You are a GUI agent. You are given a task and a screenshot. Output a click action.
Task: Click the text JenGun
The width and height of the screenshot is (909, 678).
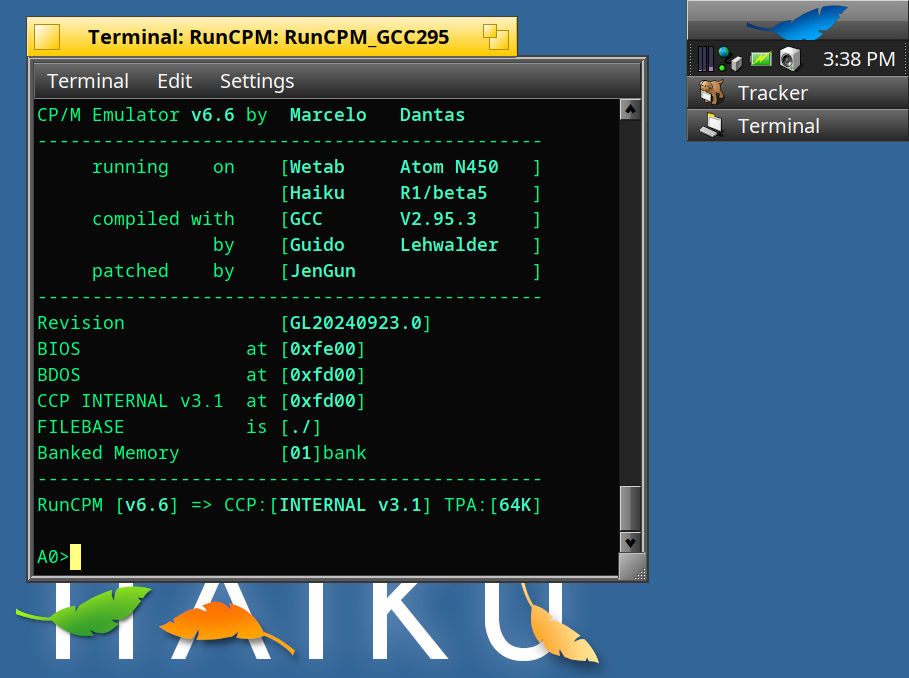click(x=322, y=271)
